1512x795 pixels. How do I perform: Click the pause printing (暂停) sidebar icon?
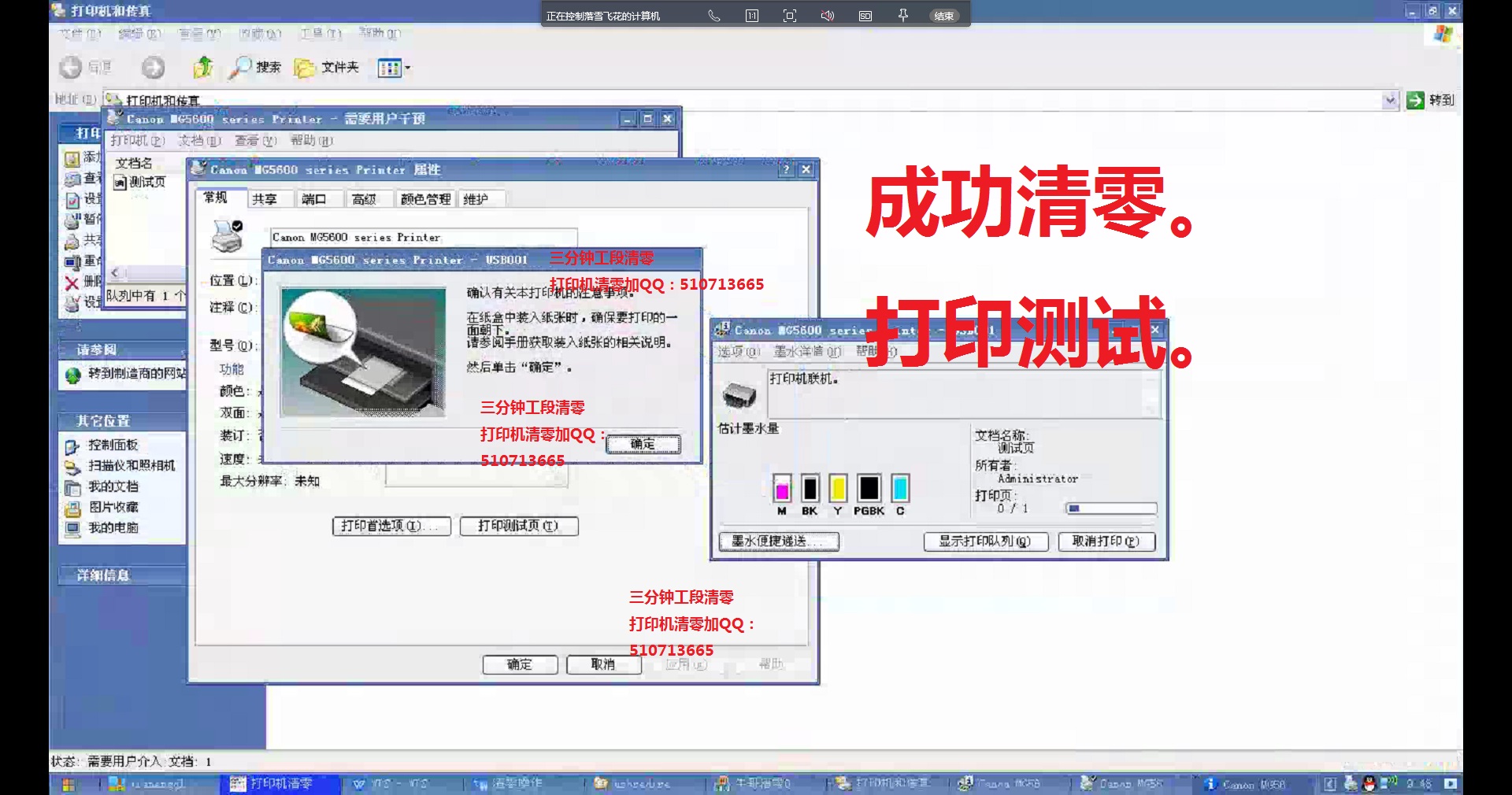(72, 220)
